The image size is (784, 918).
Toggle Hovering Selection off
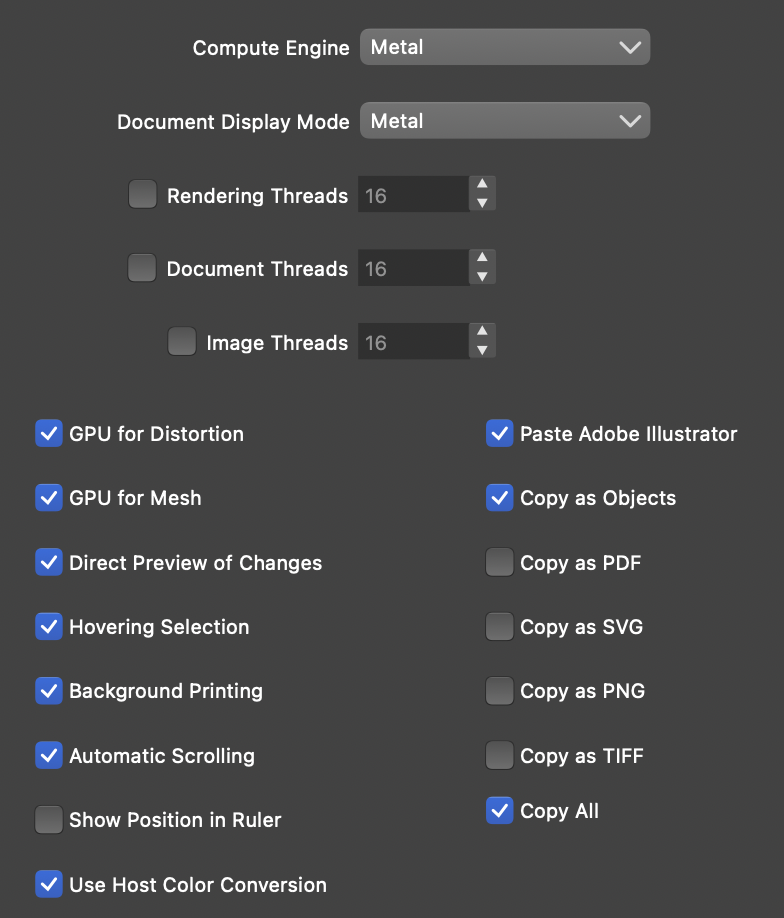[49, 627]
